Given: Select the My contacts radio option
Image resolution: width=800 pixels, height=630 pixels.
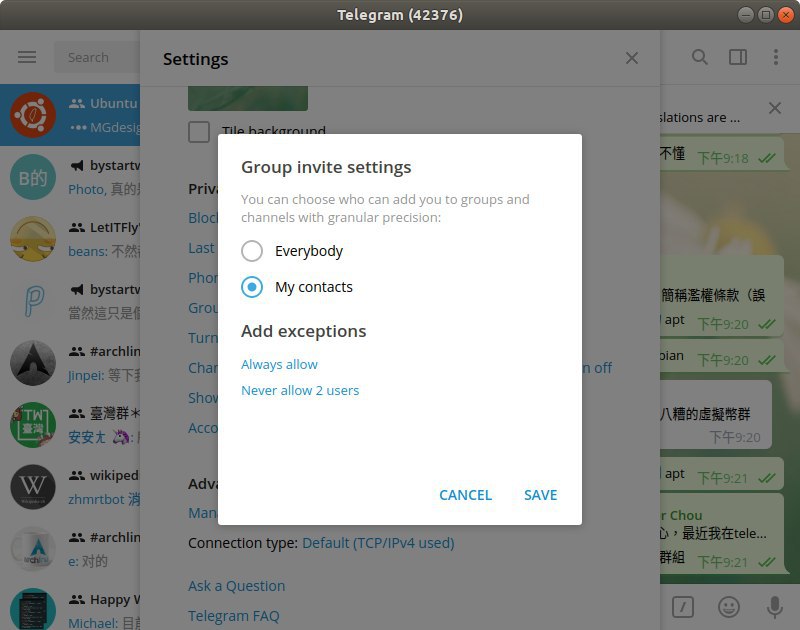Looking at the screenshot, I should tap(252, 287).
